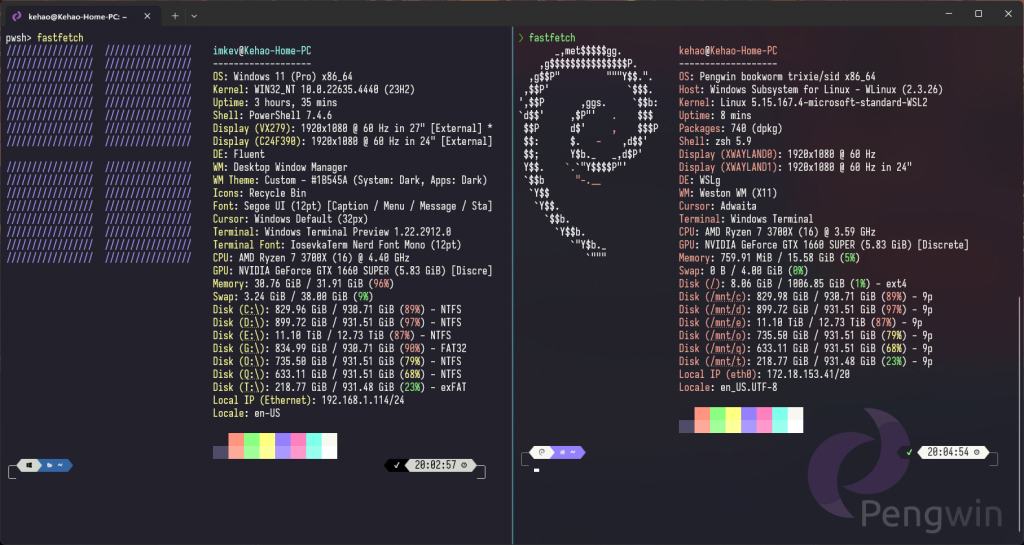Click the Pengwin icon on the tab
Image resolution: width=1024 pixels, height=545 pixels.
(17, 16)
